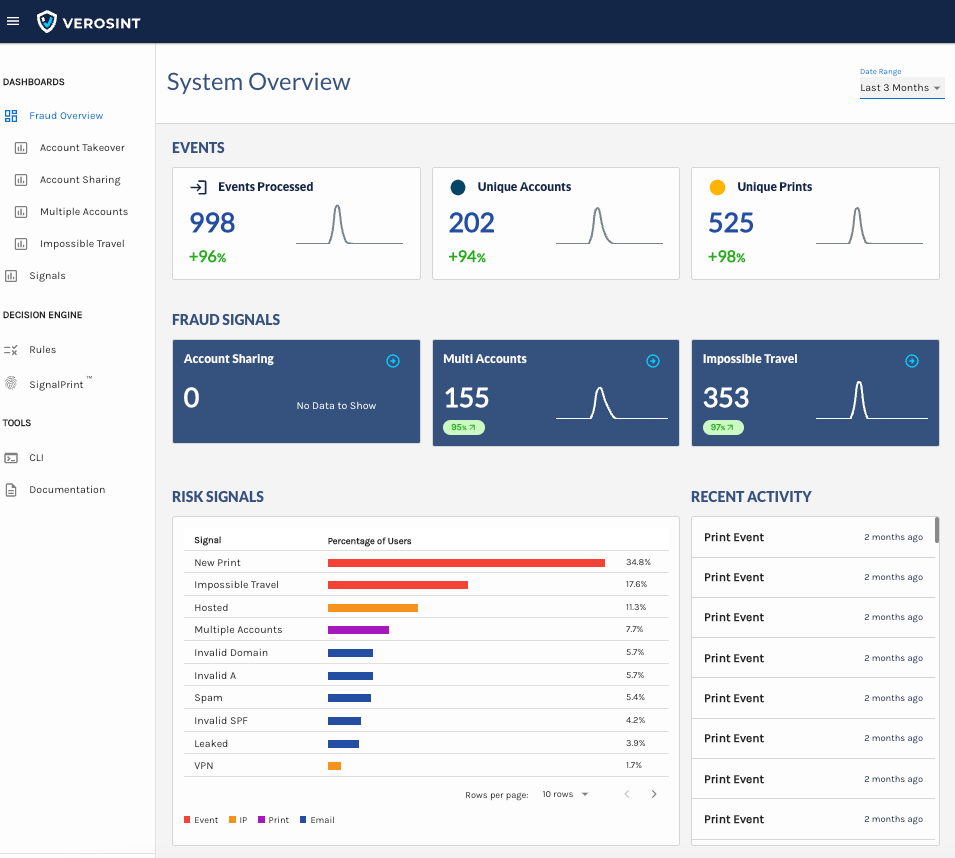Expand the rows per page dropdown

[566, 794]
